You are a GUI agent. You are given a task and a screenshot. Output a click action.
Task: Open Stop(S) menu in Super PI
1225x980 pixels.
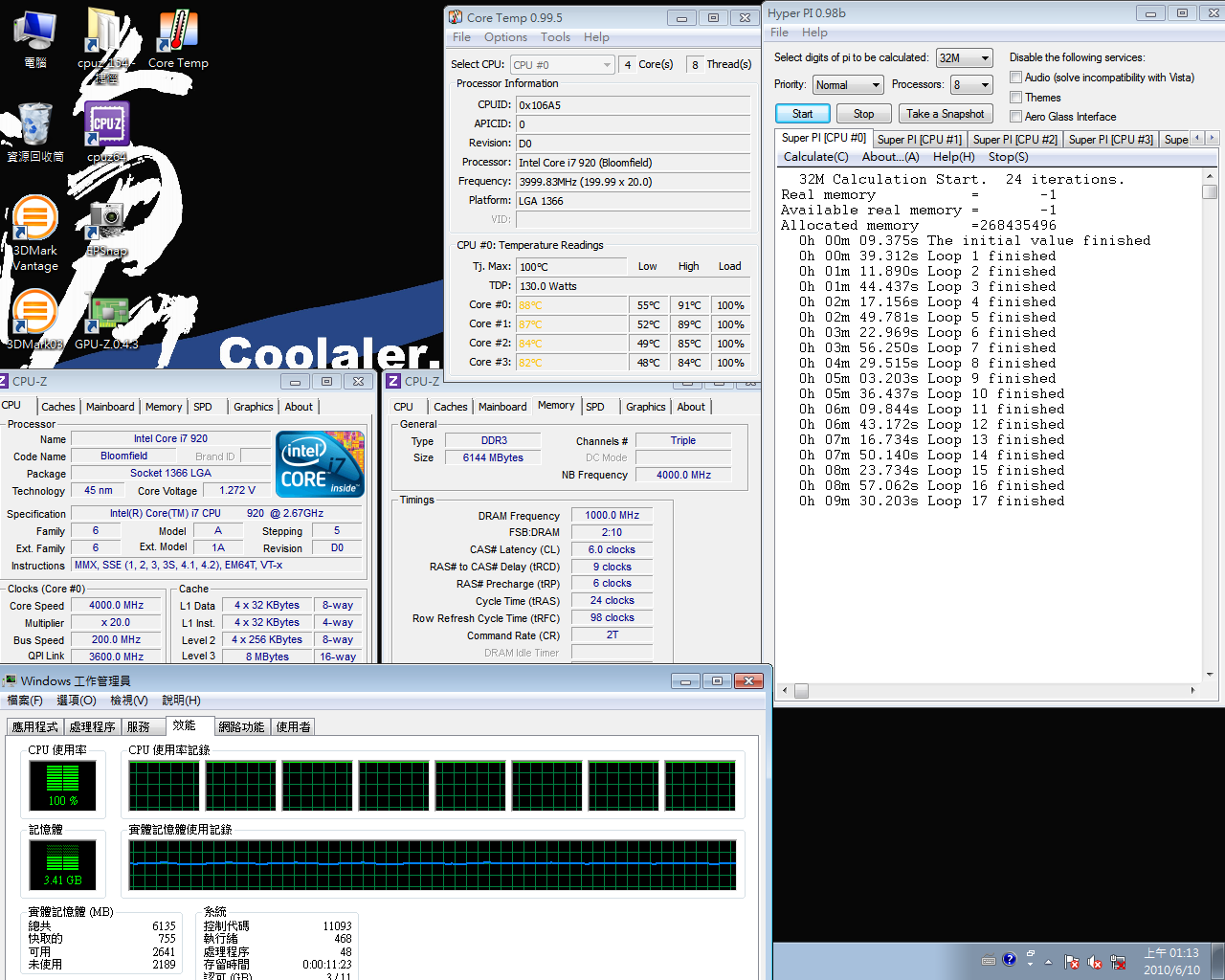[1008, 157]
